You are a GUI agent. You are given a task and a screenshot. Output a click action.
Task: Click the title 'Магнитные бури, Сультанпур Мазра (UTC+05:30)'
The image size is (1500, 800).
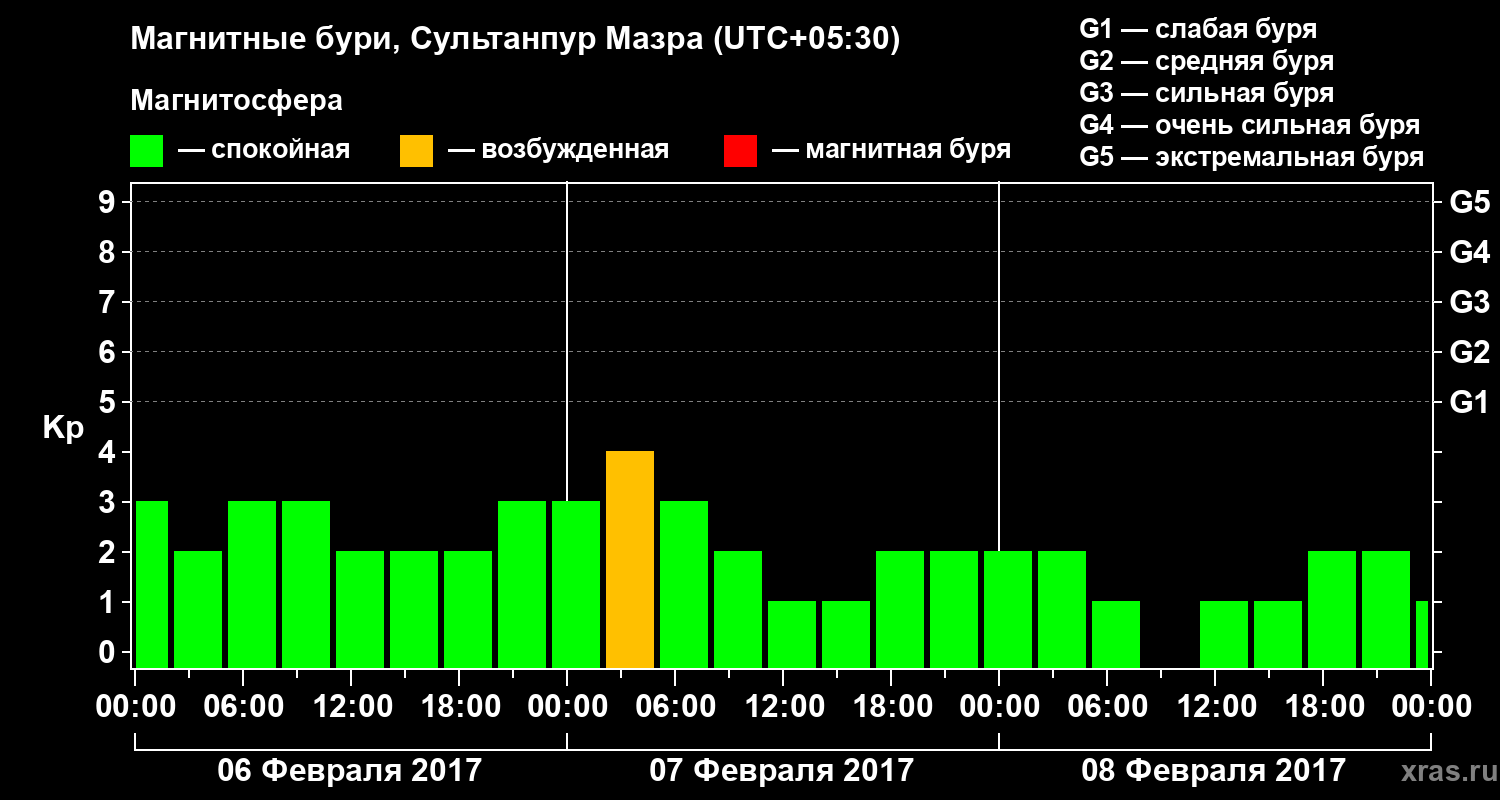pyautogui.click(x=516, y=40)
